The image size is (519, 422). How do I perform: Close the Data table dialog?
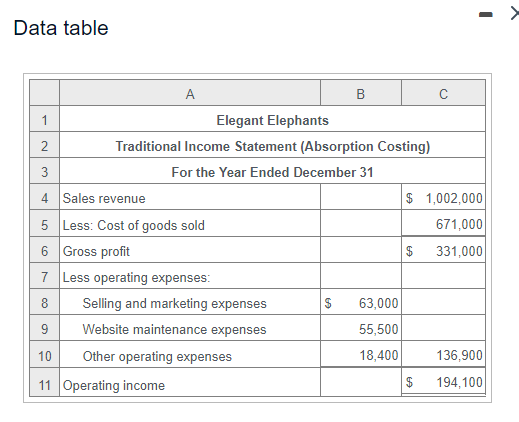[x=515, y=14]
